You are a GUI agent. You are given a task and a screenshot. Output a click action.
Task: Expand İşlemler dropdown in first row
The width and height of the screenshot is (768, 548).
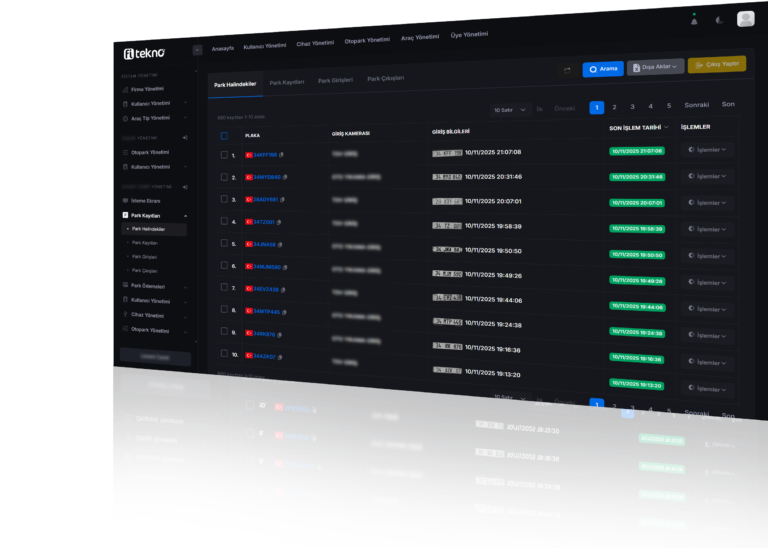tap(707, 150)
